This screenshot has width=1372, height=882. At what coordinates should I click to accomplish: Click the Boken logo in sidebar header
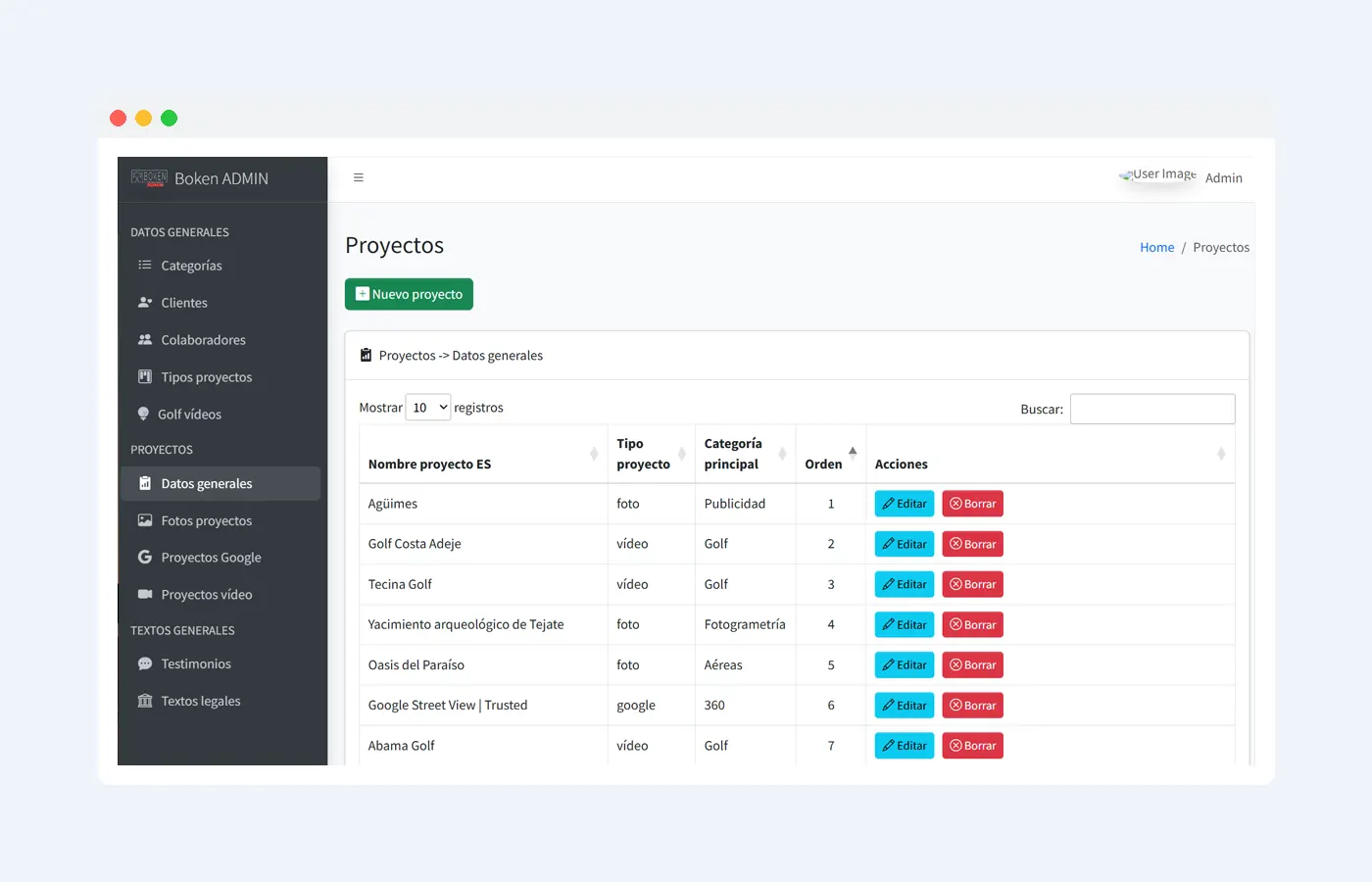(x=149, y=178)
